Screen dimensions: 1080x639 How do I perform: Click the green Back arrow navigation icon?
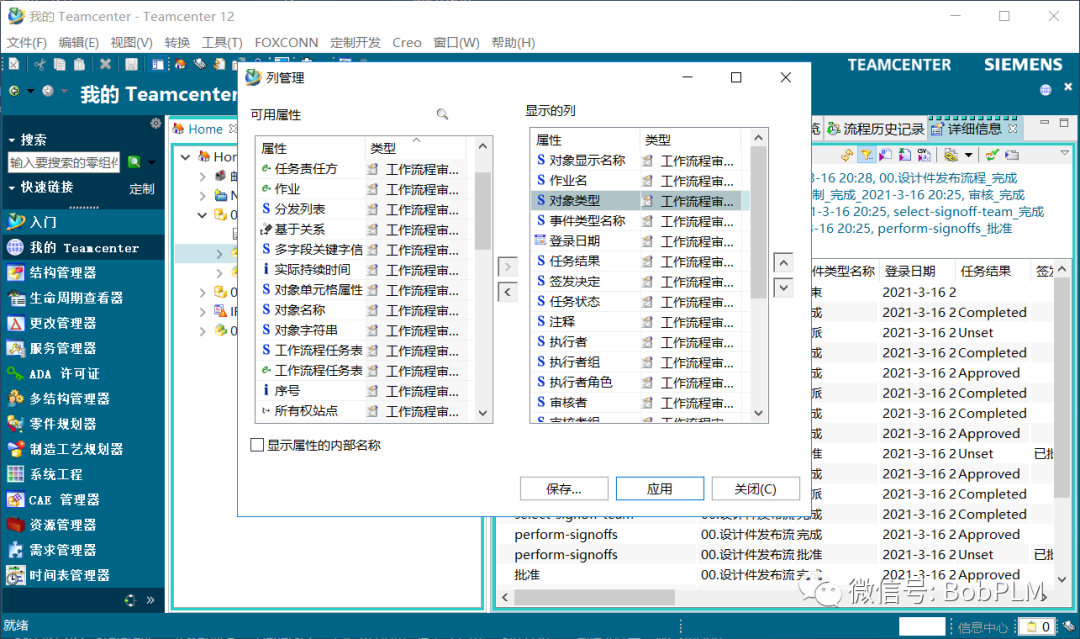point(14,91)
